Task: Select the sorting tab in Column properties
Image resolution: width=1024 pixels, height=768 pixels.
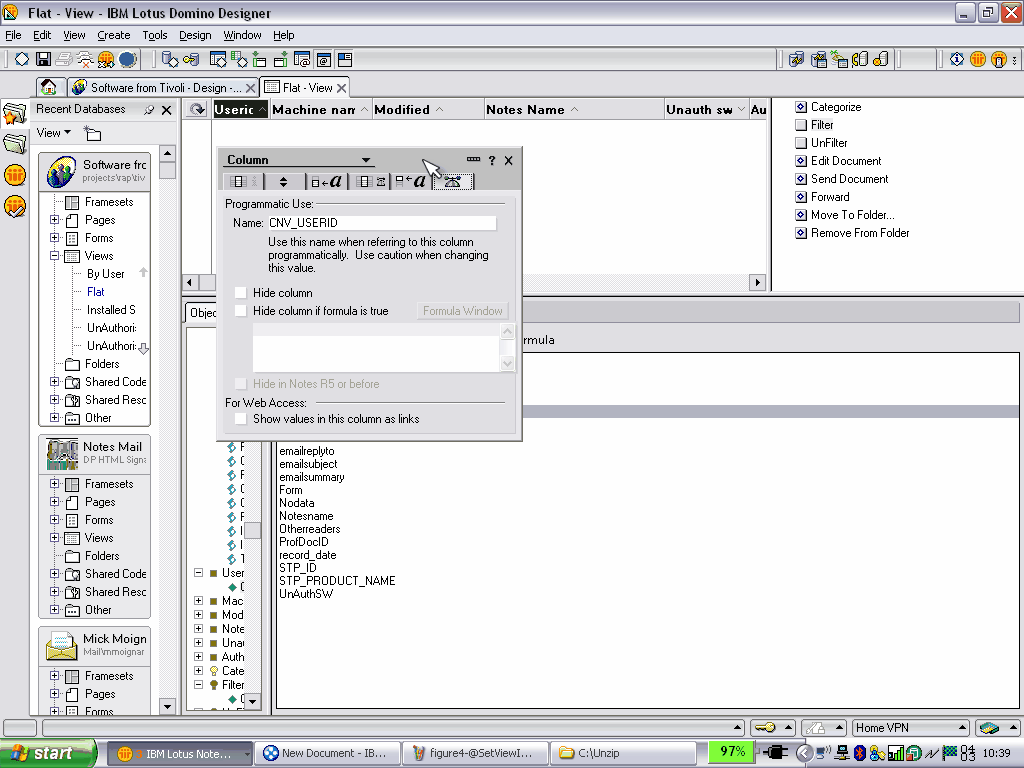Action: (283, 182)
